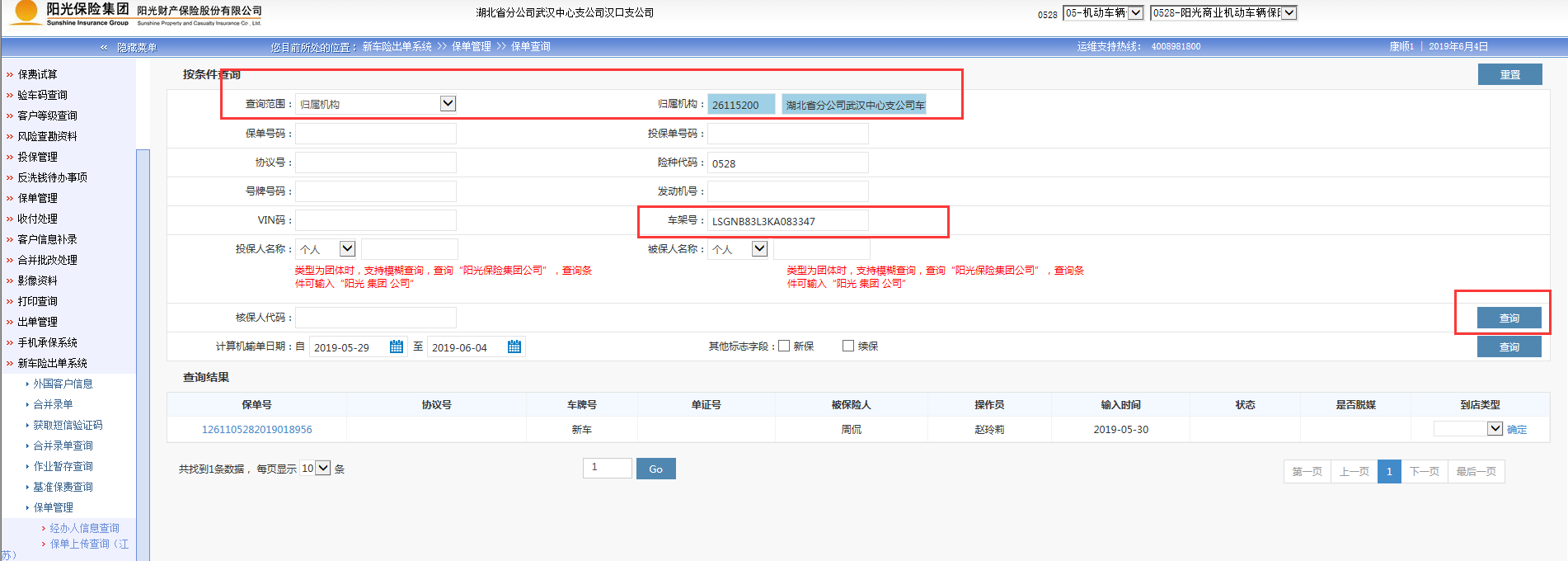This screenshot has width=1568, height=561.
Task: Click 查询 button in the 计算机输单日期 row
Action: click(x=1509, y=346)
